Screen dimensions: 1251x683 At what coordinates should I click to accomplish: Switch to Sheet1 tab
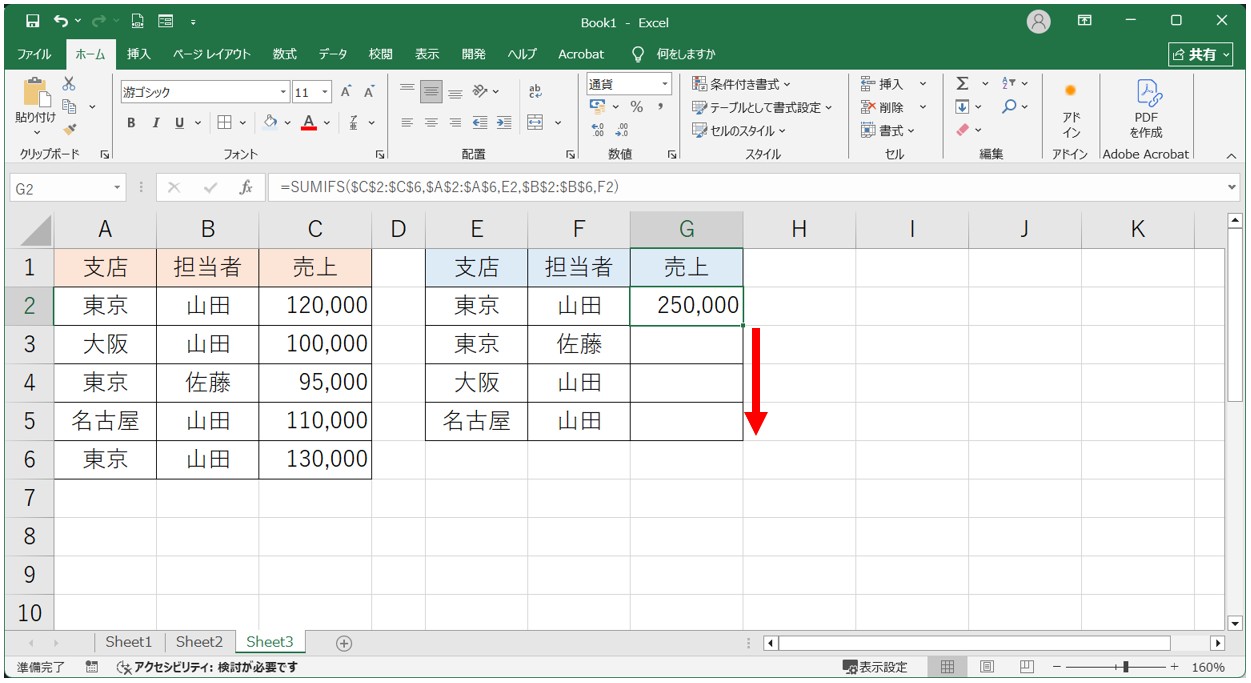pyautogui.click(x=129, y=642)
